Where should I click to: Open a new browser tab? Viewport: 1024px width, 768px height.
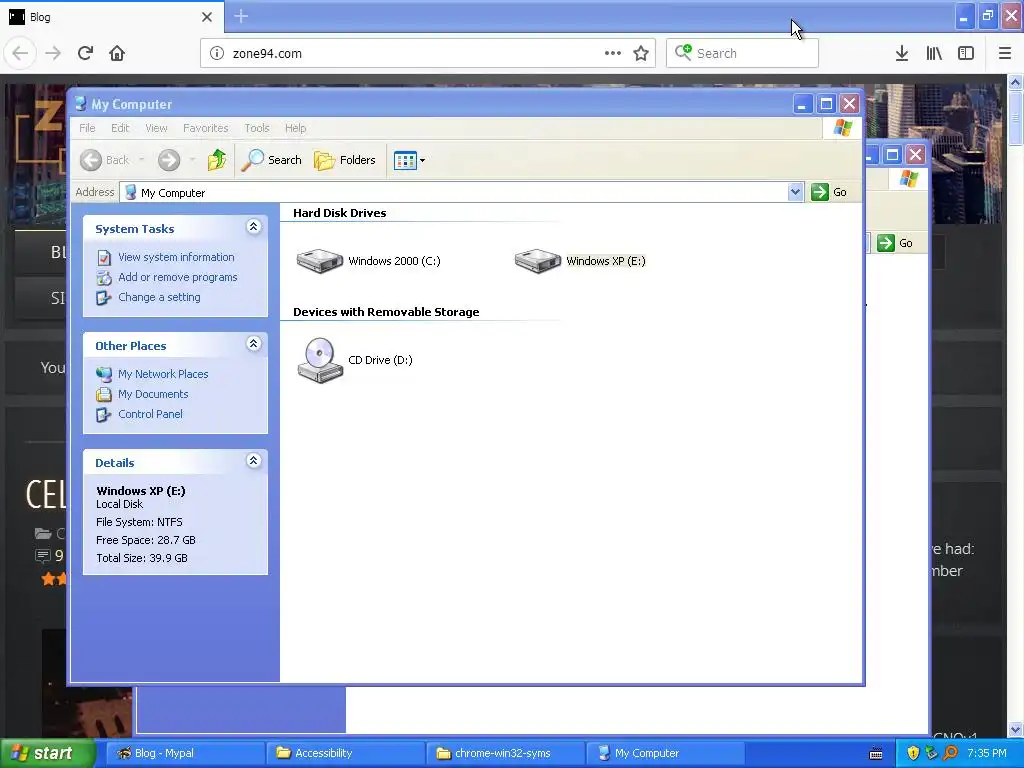click(241, 16)
